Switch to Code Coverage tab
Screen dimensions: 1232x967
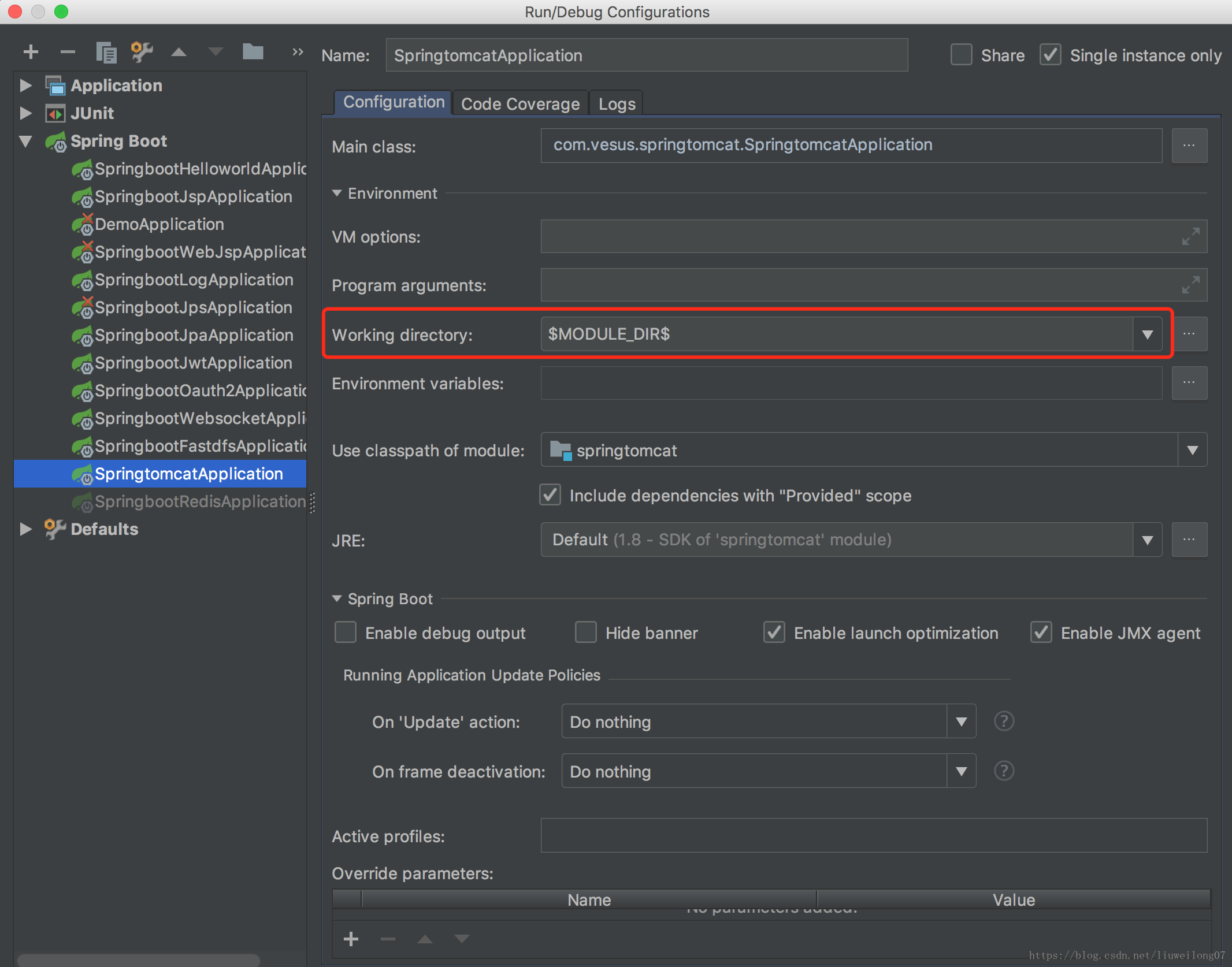(x=520, y=103)
